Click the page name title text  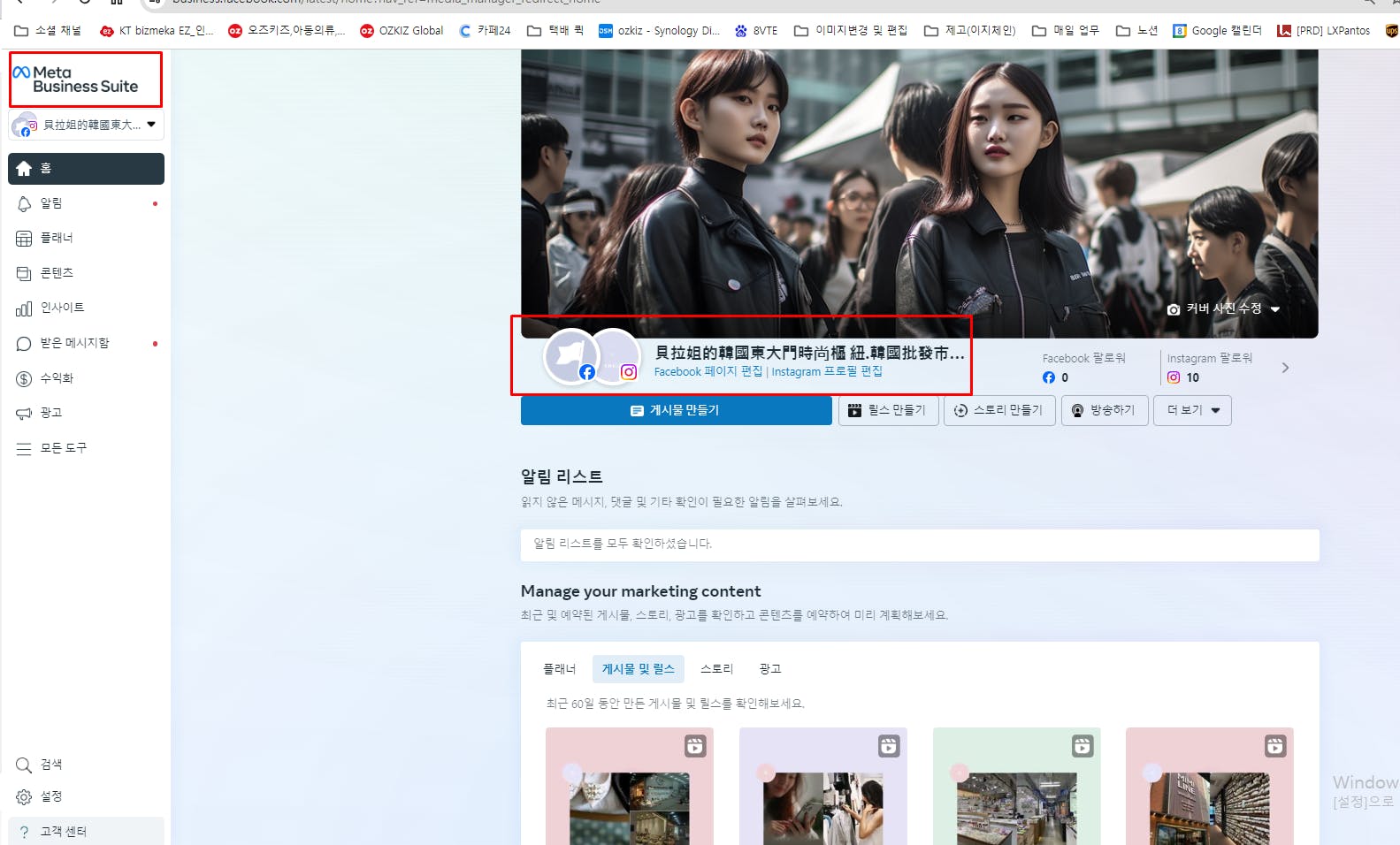(809, 353)
